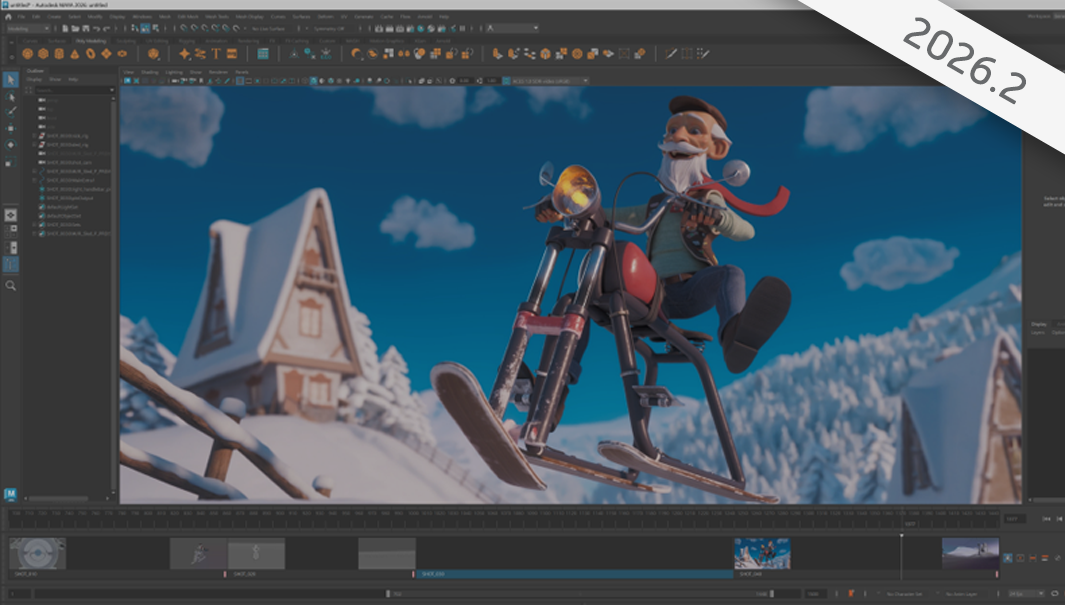The height and width of the screenshot is (605, 1065).
Task: Open the No Anim Layer dropdown
Action: [x=965, y=594]
